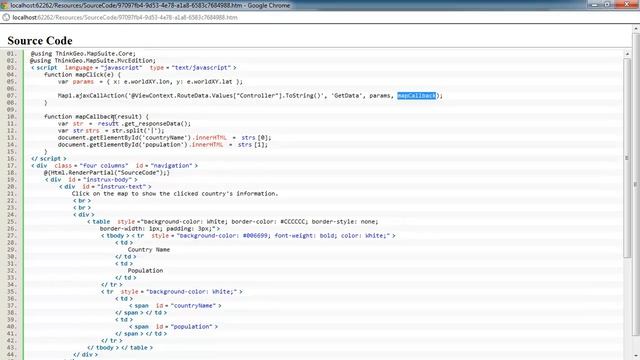Click "Click on the map to show" sentence
The height and width of the screenshot is (360, 640).
[x=175, y=193]
